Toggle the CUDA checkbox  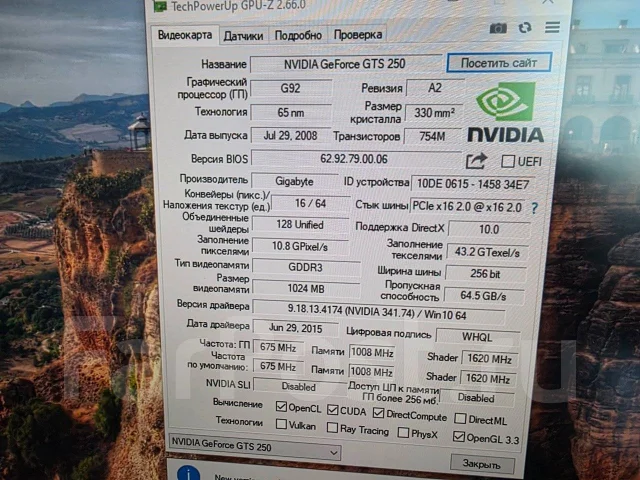333,410
